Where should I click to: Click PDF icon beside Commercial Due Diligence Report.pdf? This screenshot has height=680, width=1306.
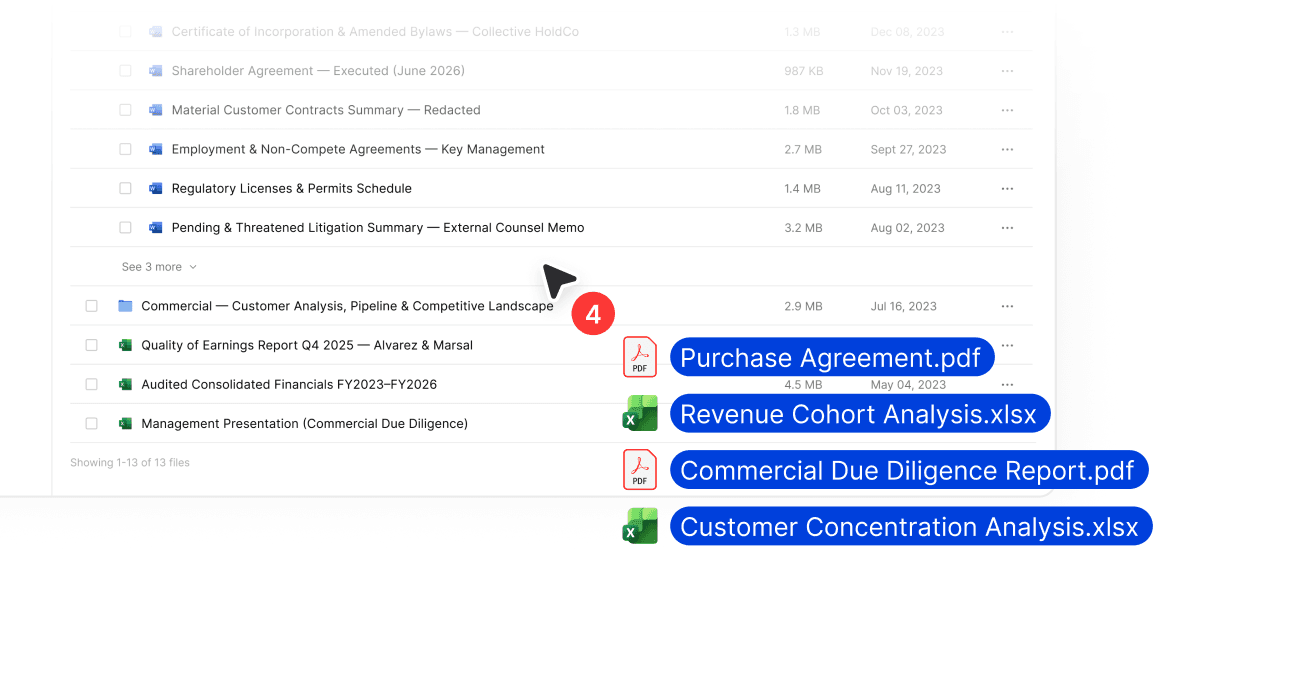pos(640,469)
